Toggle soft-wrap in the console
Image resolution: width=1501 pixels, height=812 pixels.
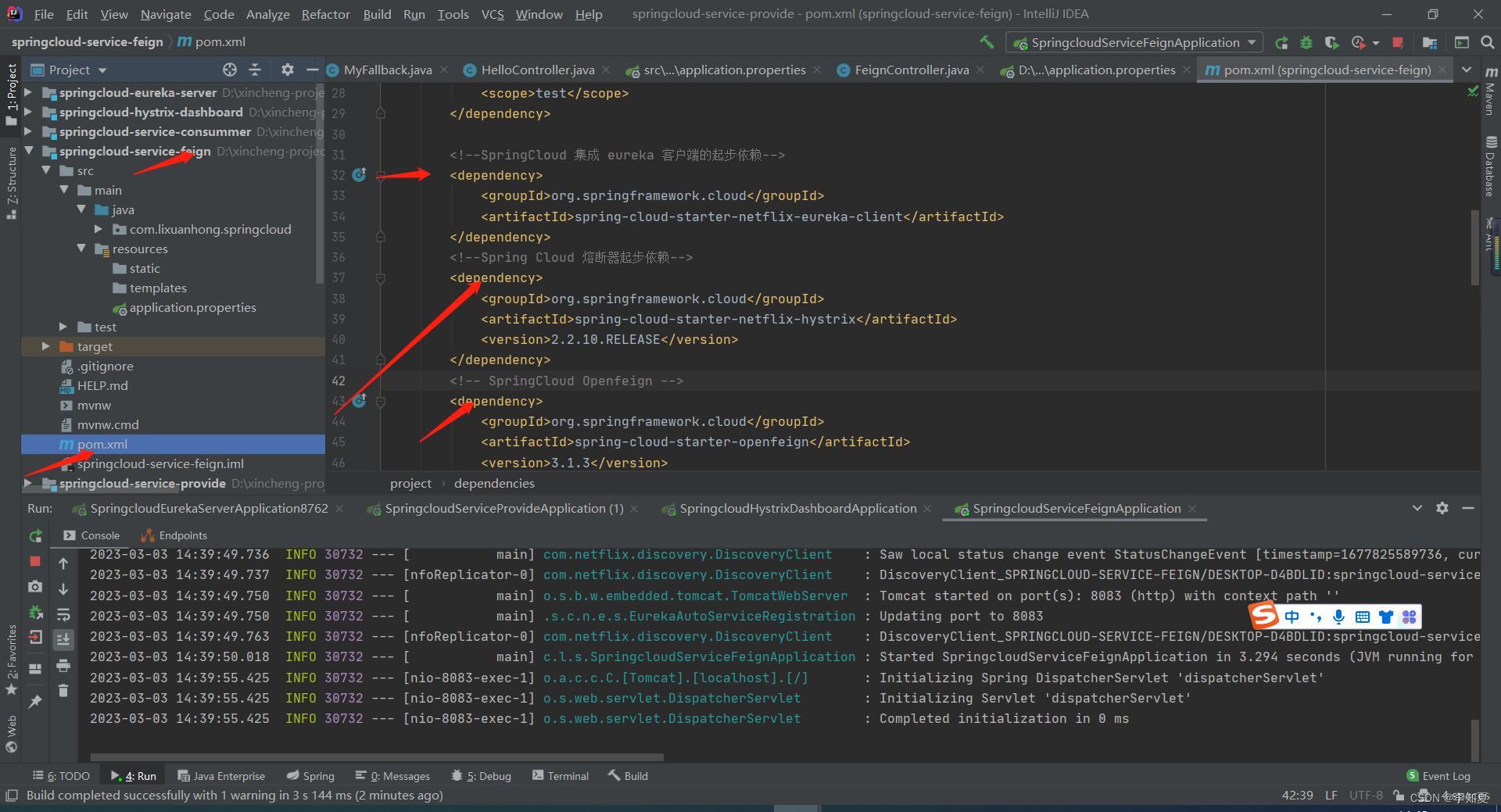63,614
